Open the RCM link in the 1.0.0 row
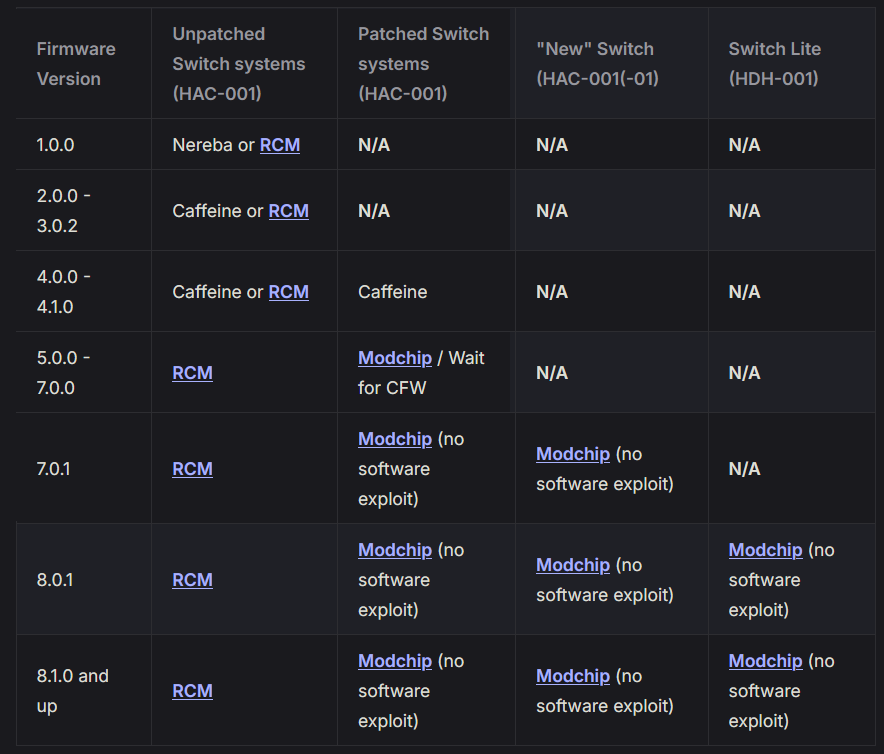Viewport: 884px width, 754px height. [x=280, y=145]
